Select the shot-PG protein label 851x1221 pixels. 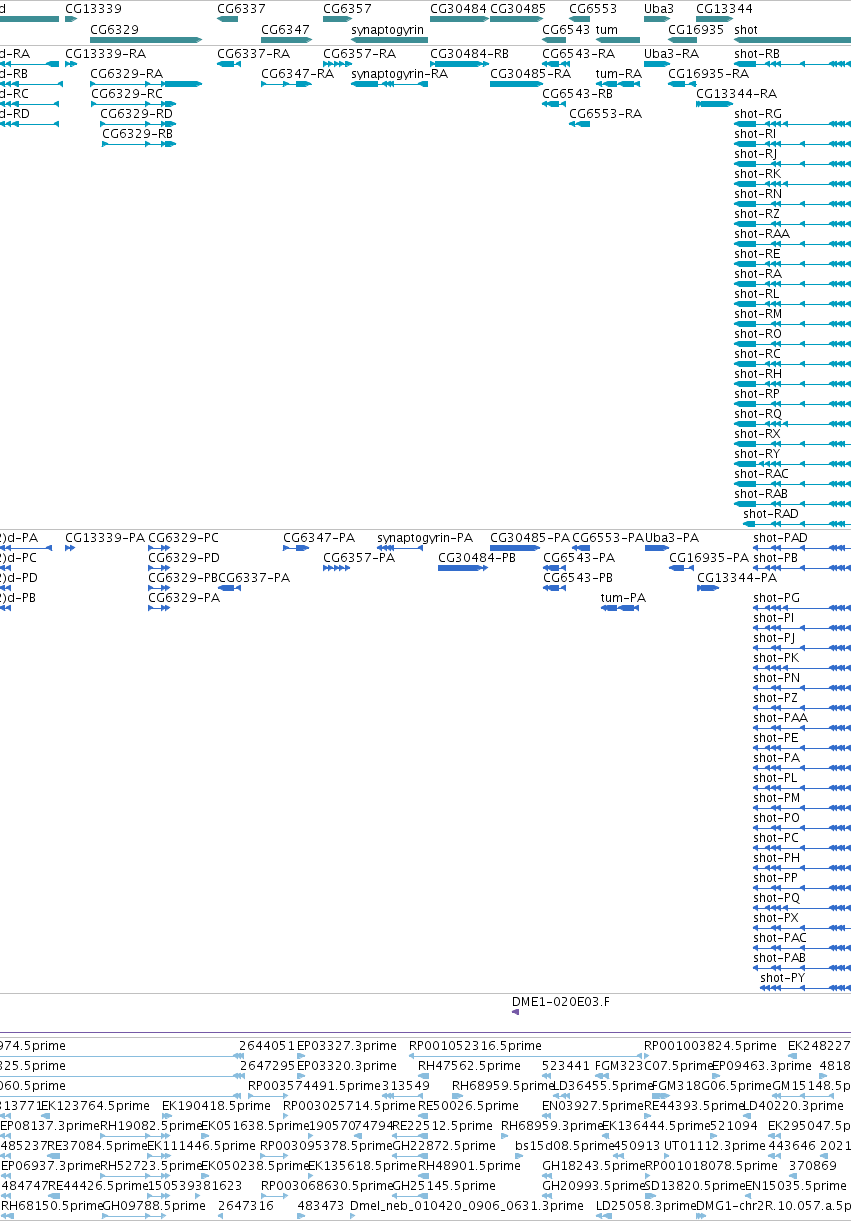coord(777,597)
